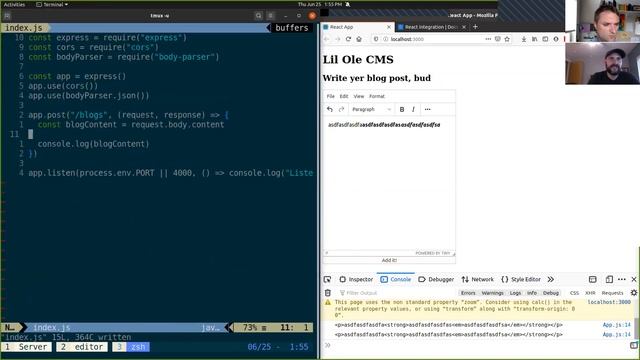Image resolution: width=640 pixels, height=360 pixels.
Task: Show site information icon in address bar
Action: click(x=385, y=39)
